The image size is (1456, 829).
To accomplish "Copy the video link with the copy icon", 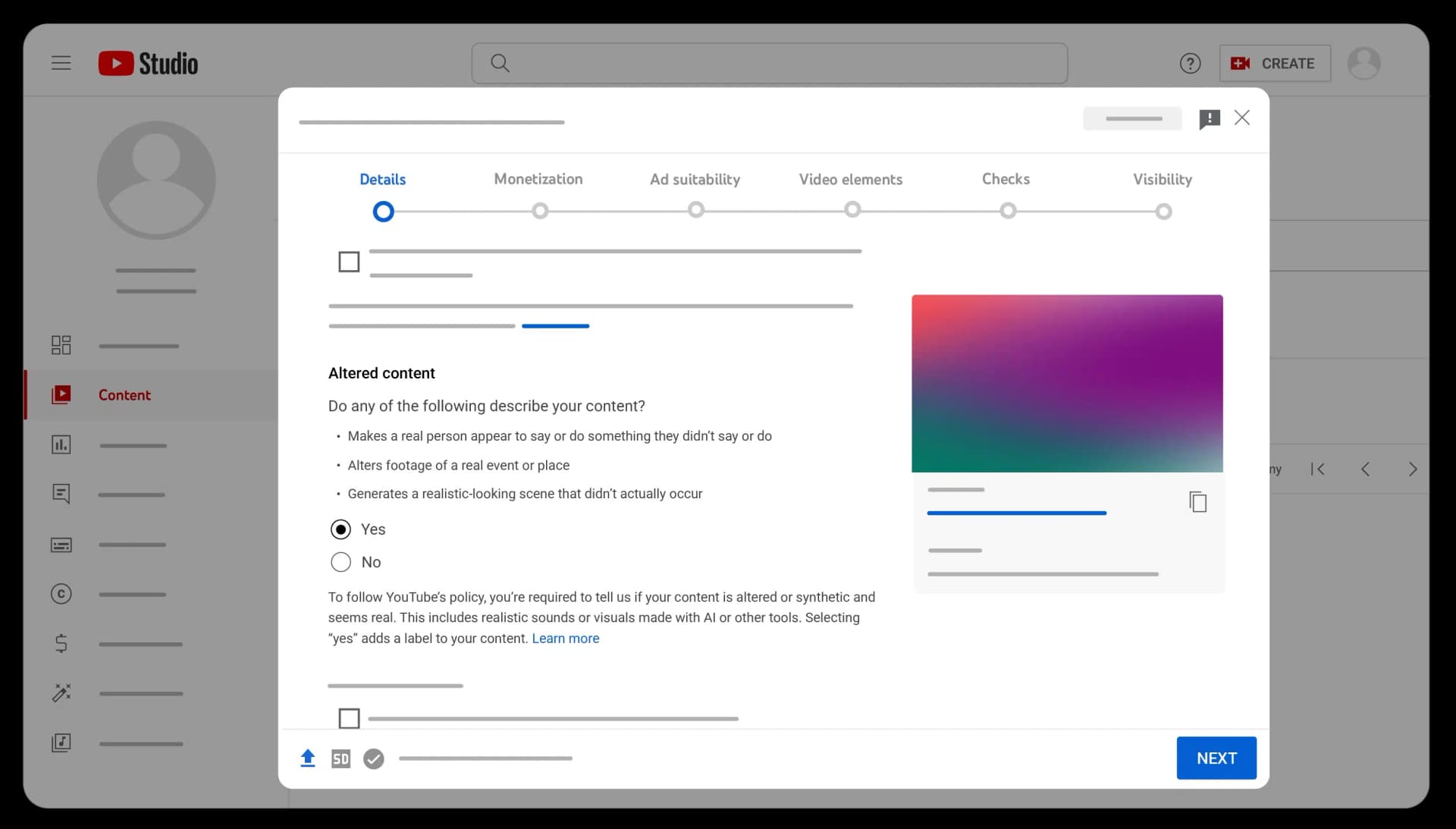I will [1197, 502].
